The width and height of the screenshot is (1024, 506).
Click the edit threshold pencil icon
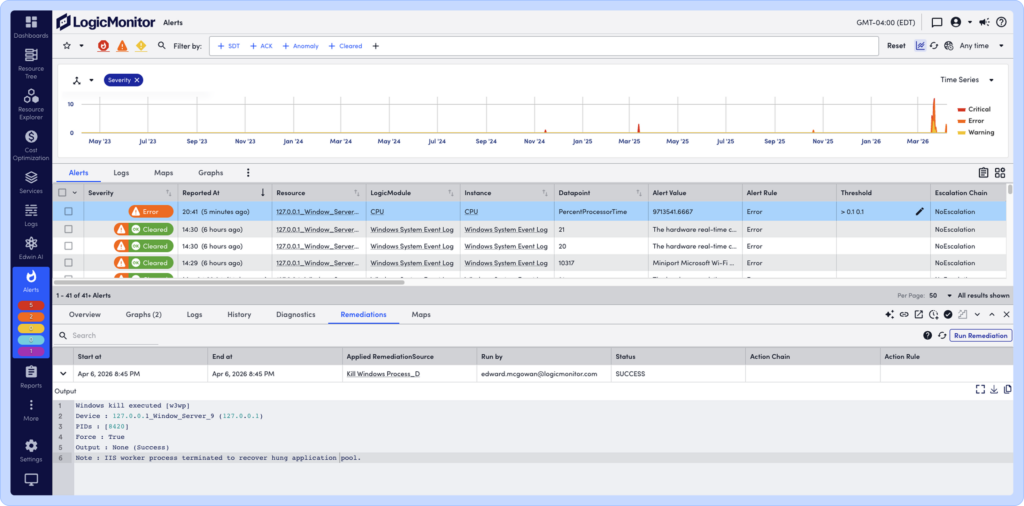click(x=919, y=211)
